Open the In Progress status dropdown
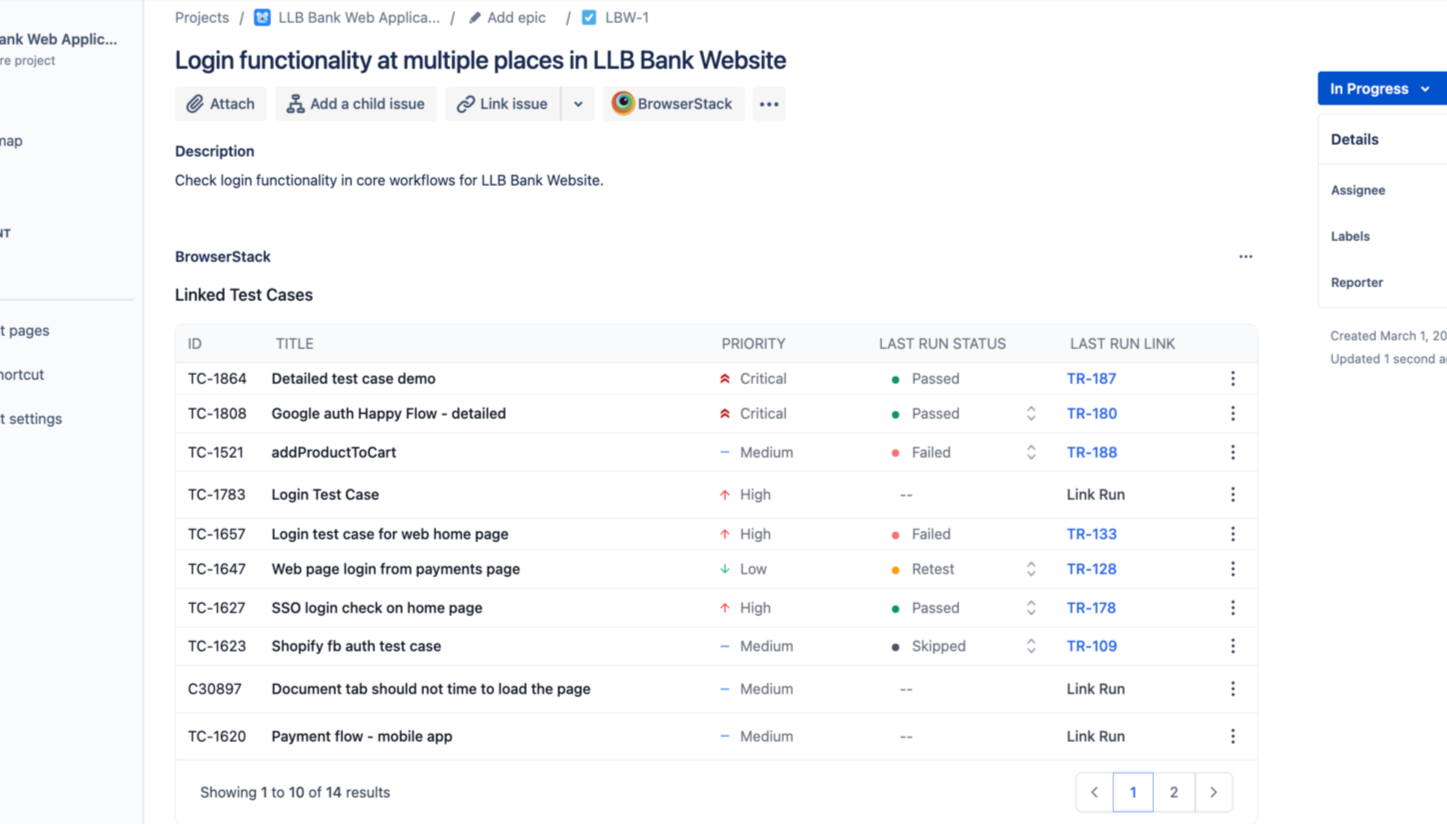Screen dimensions: 1447x824 (x=1380, y=89)
